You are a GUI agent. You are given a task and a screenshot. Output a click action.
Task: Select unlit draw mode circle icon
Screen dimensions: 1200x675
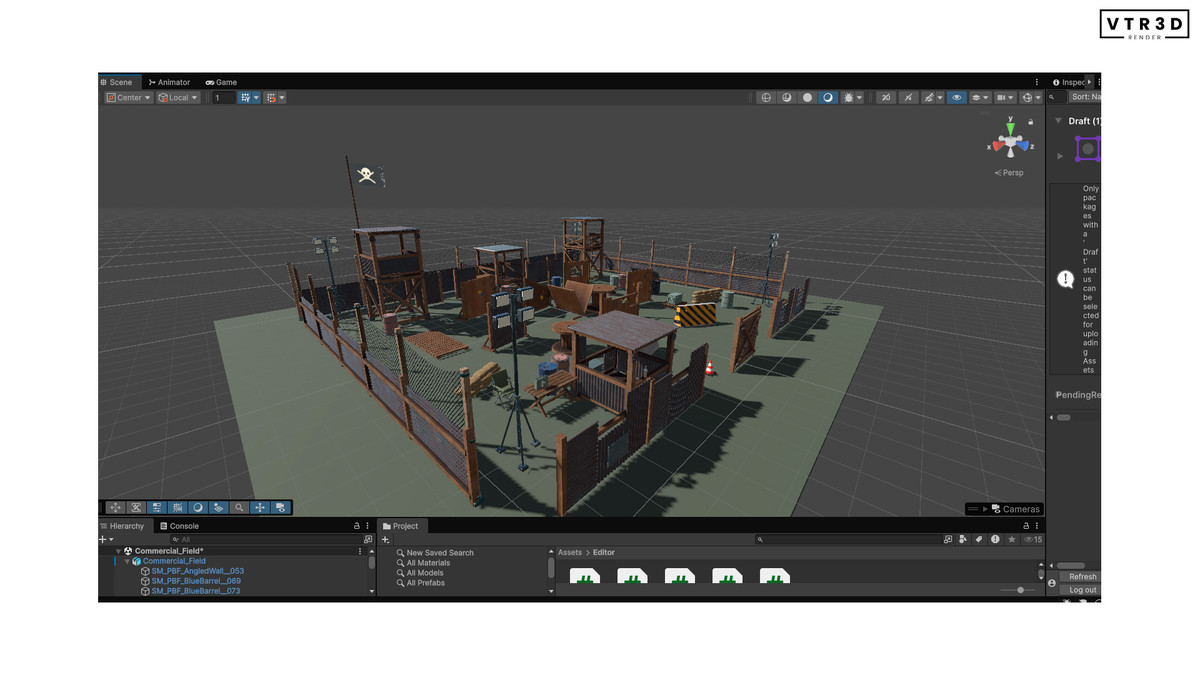click(807, 98)
